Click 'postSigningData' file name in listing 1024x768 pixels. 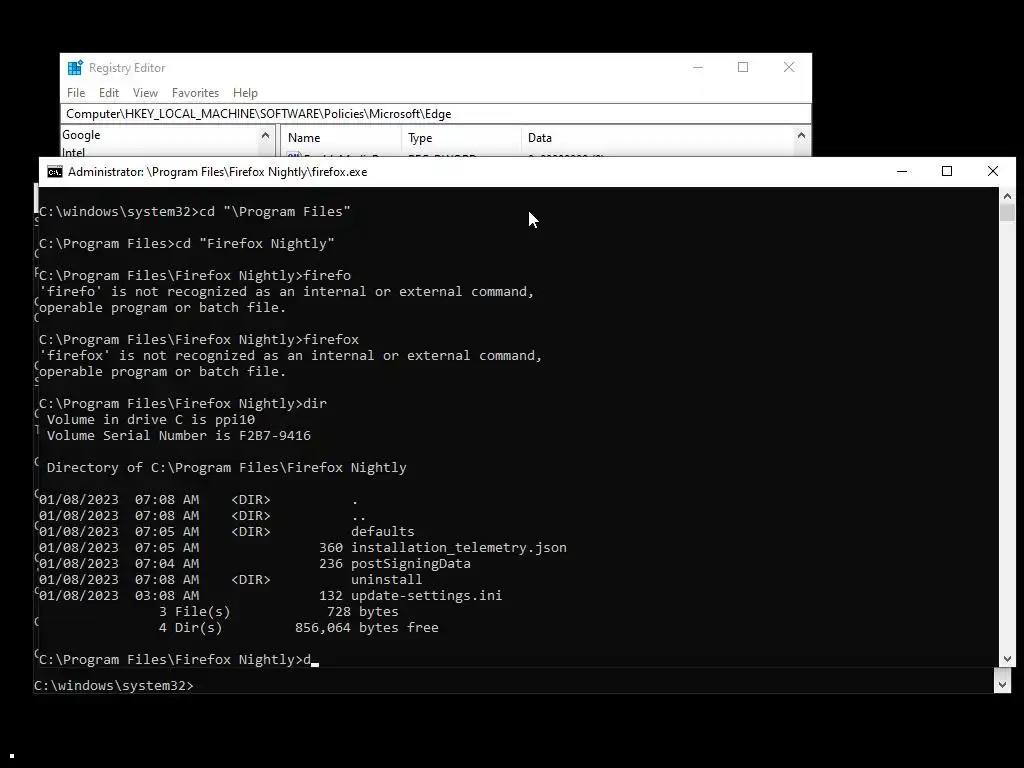coord(411,563)
